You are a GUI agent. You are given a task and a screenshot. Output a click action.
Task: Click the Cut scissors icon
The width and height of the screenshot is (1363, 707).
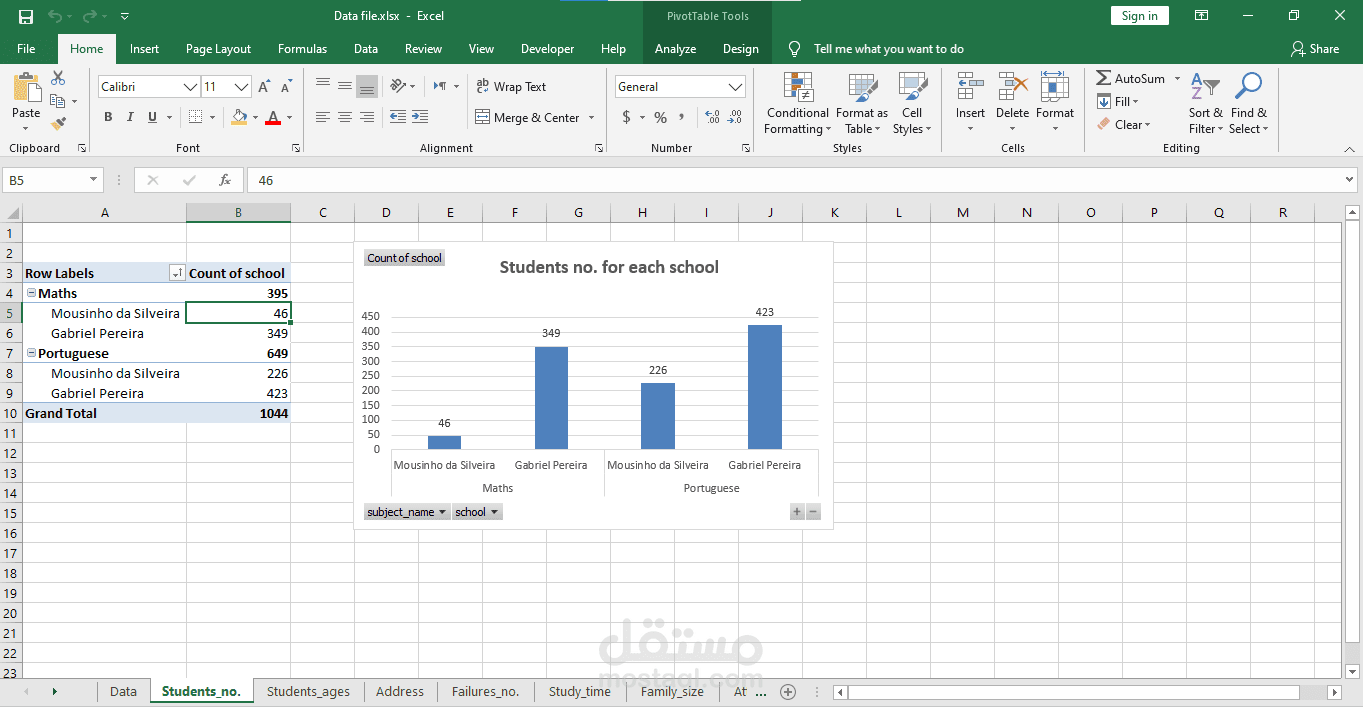coord(58,78)
